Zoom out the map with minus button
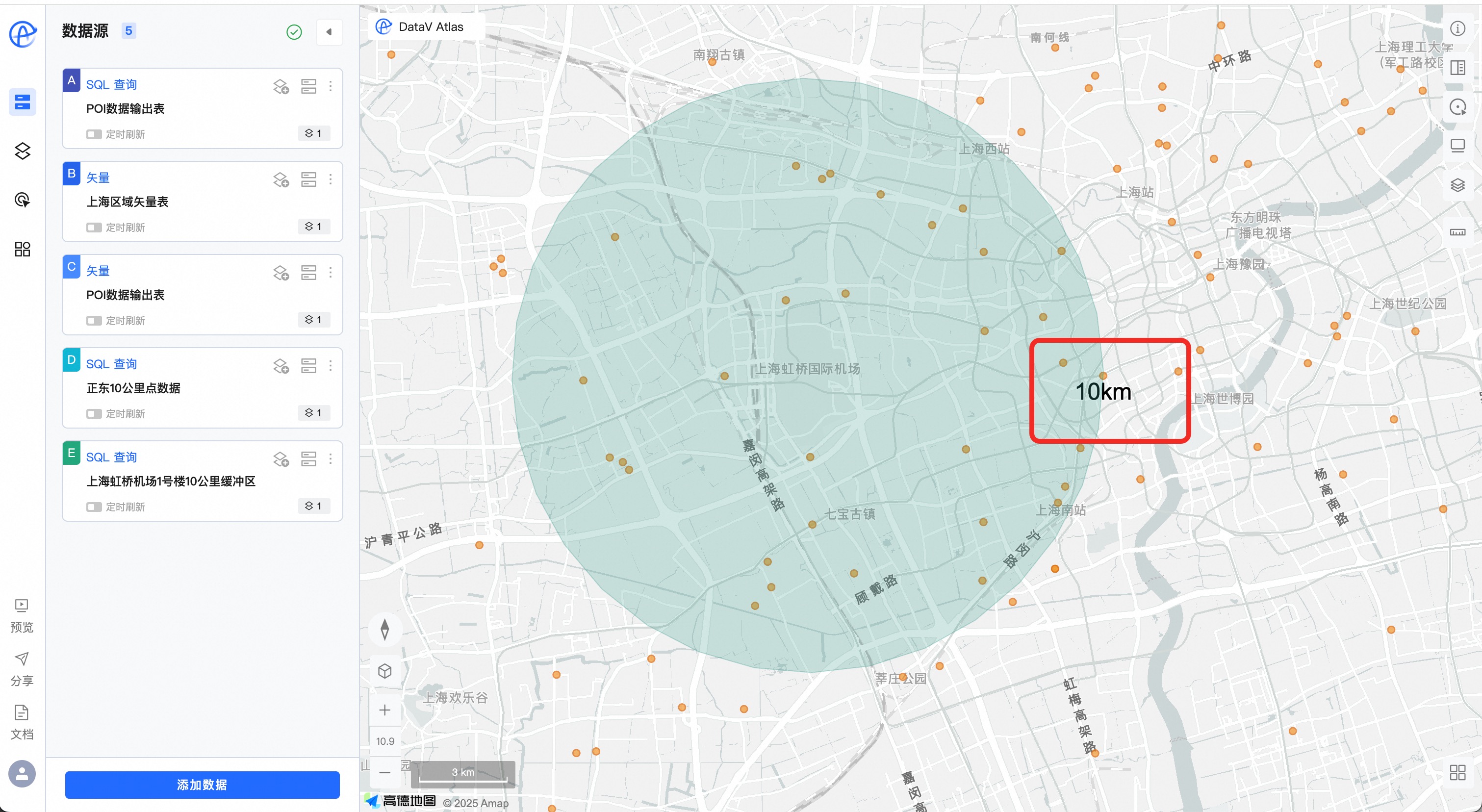This screenshot has height=812, width=1482. (385, 773)
